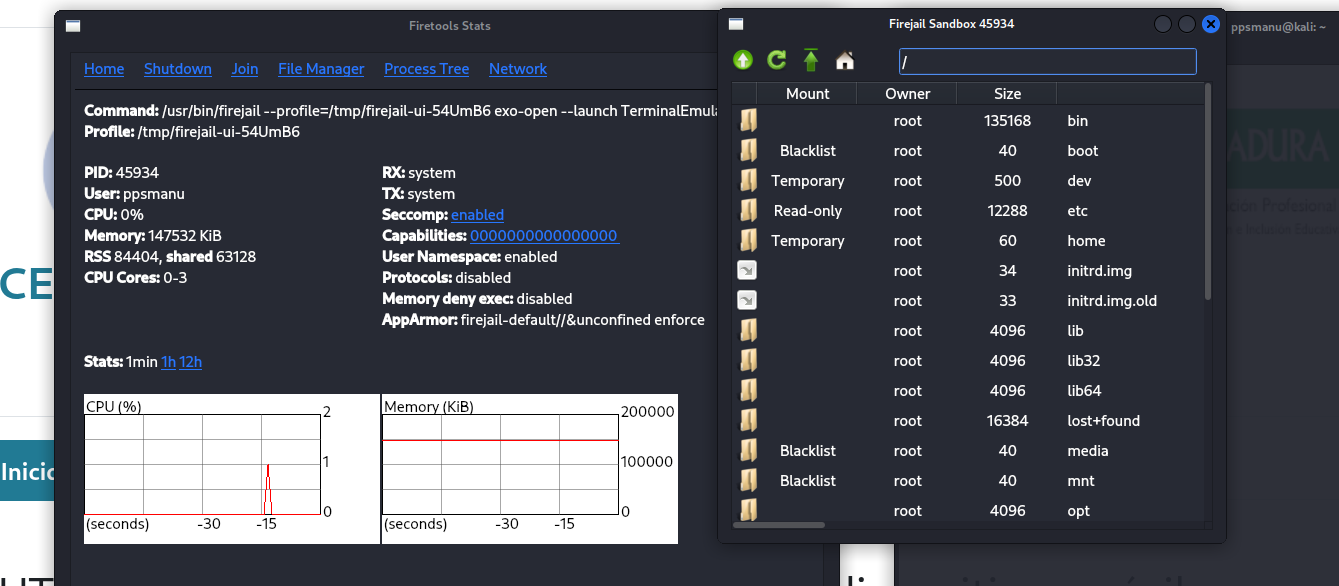The height and width of the screenshot is (586, 1339).
Task: Click the folder icon for opt
Action: [748, 510]
